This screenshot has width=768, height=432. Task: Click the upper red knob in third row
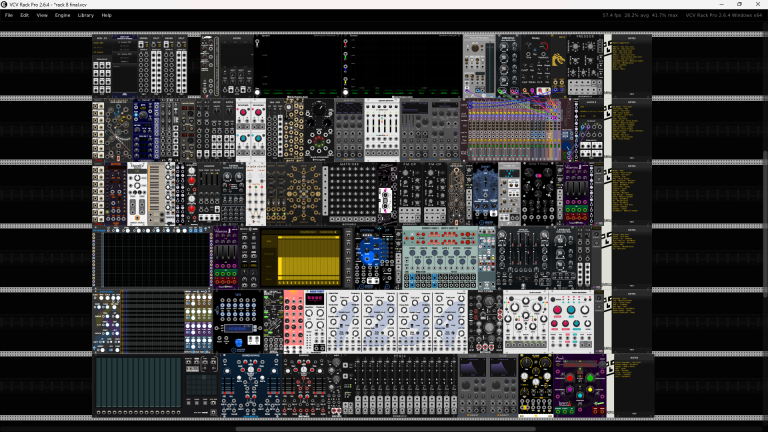[192, 181]
